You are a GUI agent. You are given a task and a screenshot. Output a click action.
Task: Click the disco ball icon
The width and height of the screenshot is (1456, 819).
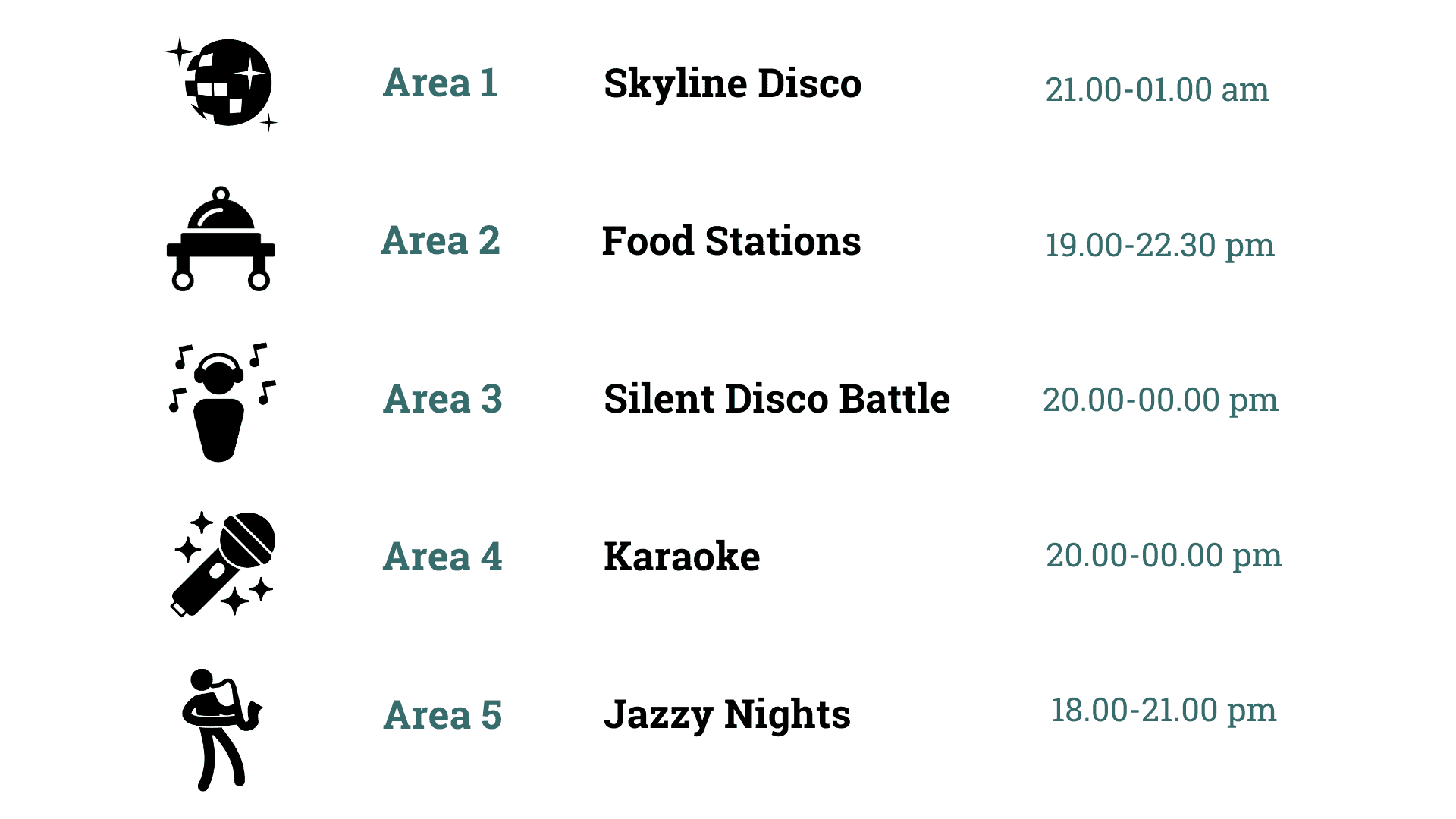[221, 83]
